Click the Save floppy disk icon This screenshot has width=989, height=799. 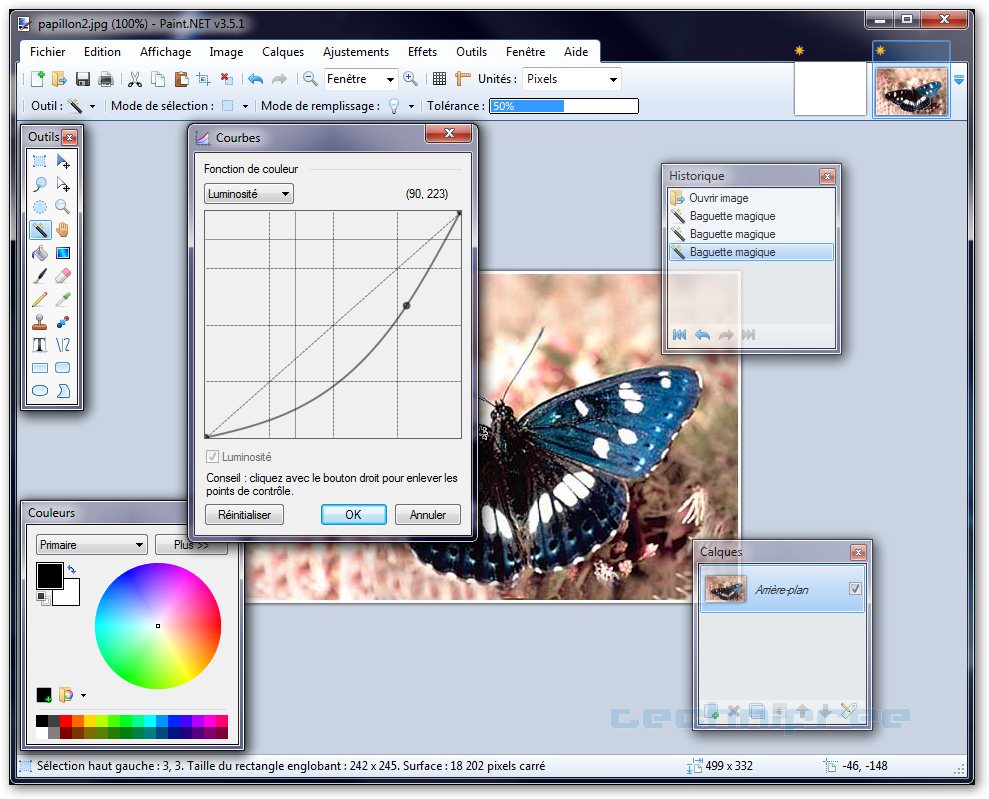(x=83, y=79)
